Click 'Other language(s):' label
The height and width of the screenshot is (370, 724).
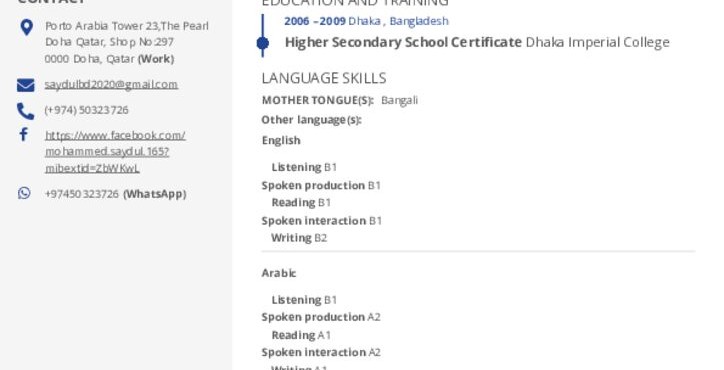(x=311, y=120)
